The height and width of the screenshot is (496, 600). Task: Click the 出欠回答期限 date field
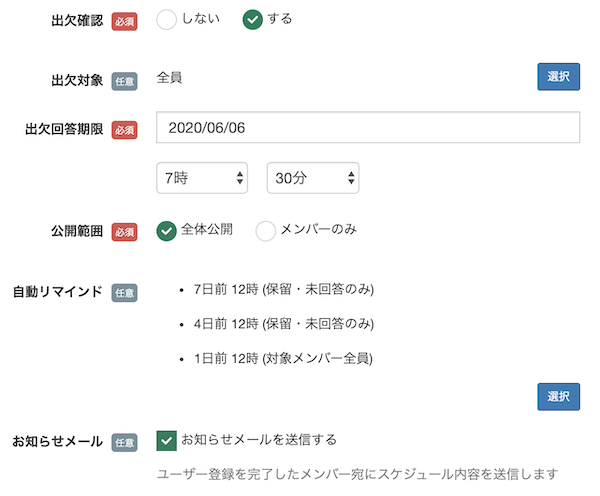tap(368, 128)
